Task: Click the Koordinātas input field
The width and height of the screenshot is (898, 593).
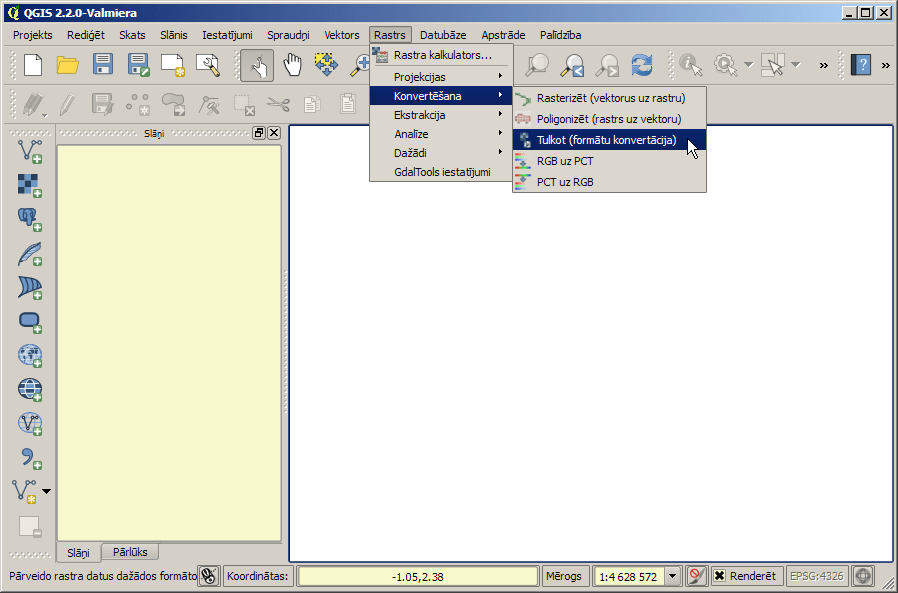Action: coord(418,576)
